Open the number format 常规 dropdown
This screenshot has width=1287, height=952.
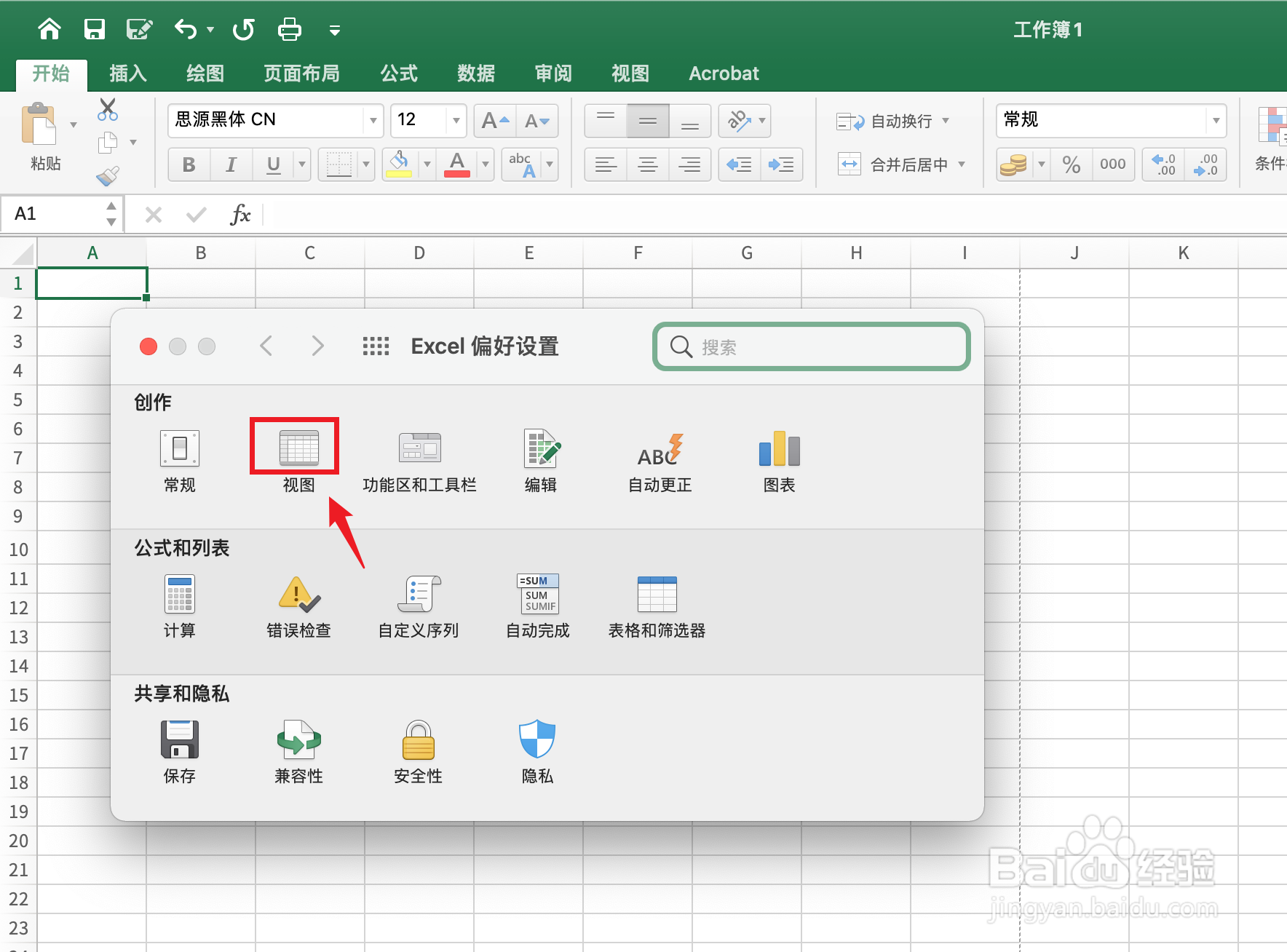click(1216, 121)
